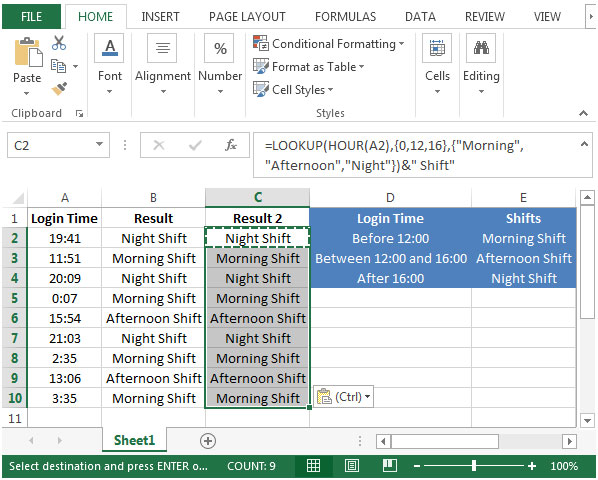Select cell A2 with 19:41
Image resolution: width=598 pixels, height=480 pixels.
(64, 238)
